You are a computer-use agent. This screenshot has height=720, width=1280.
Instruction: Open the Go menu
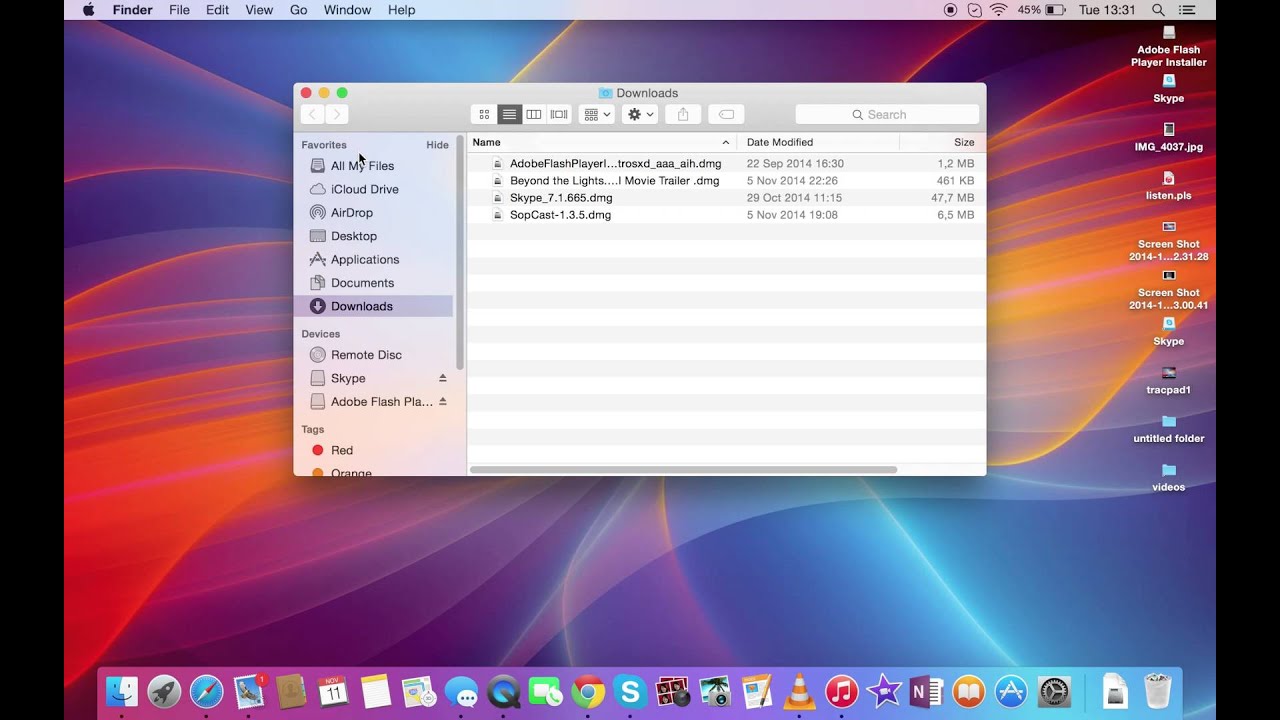pyautogui.click(x=298, y=10)
